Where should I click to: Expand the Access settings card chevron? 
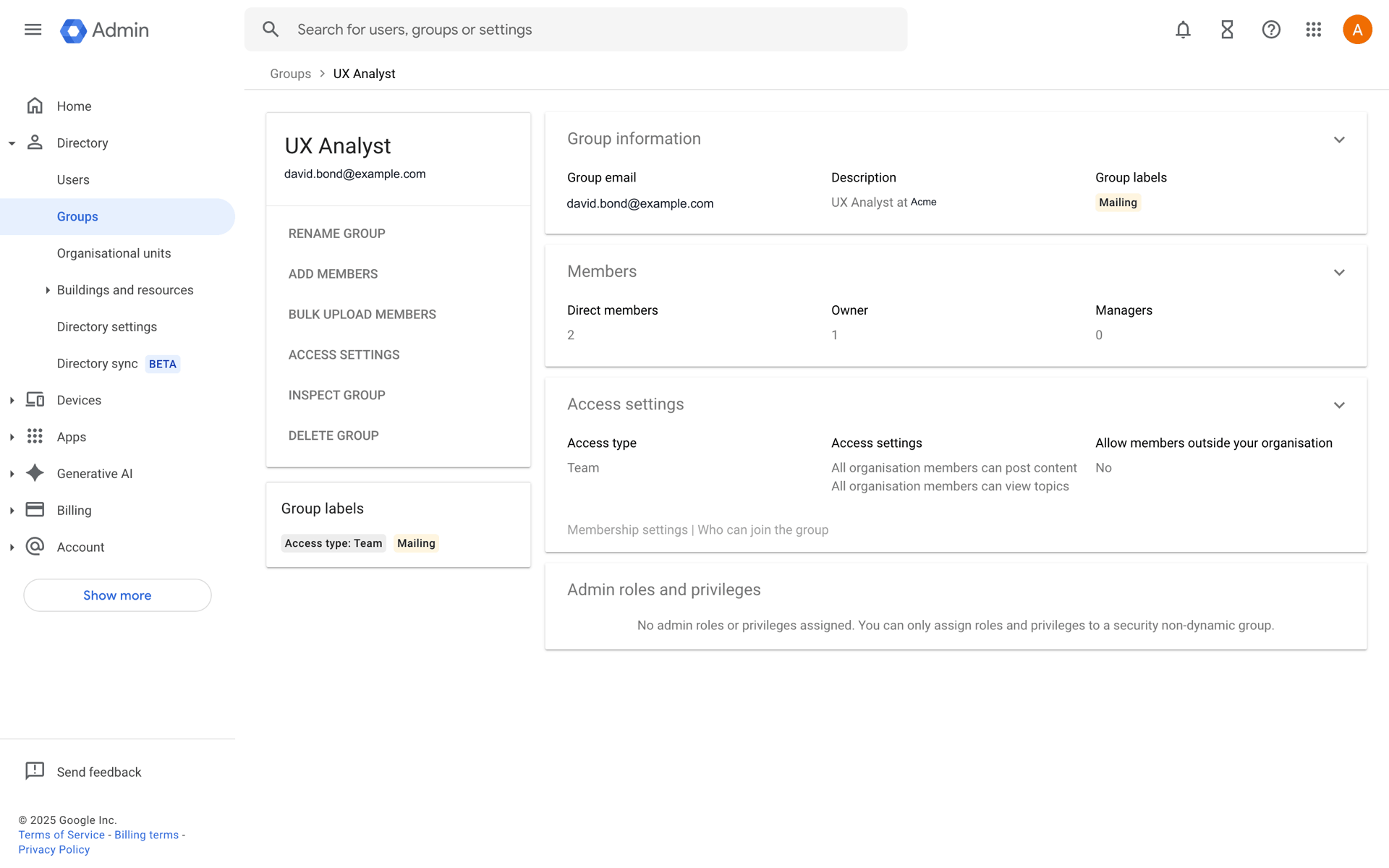click(1339, 405)
